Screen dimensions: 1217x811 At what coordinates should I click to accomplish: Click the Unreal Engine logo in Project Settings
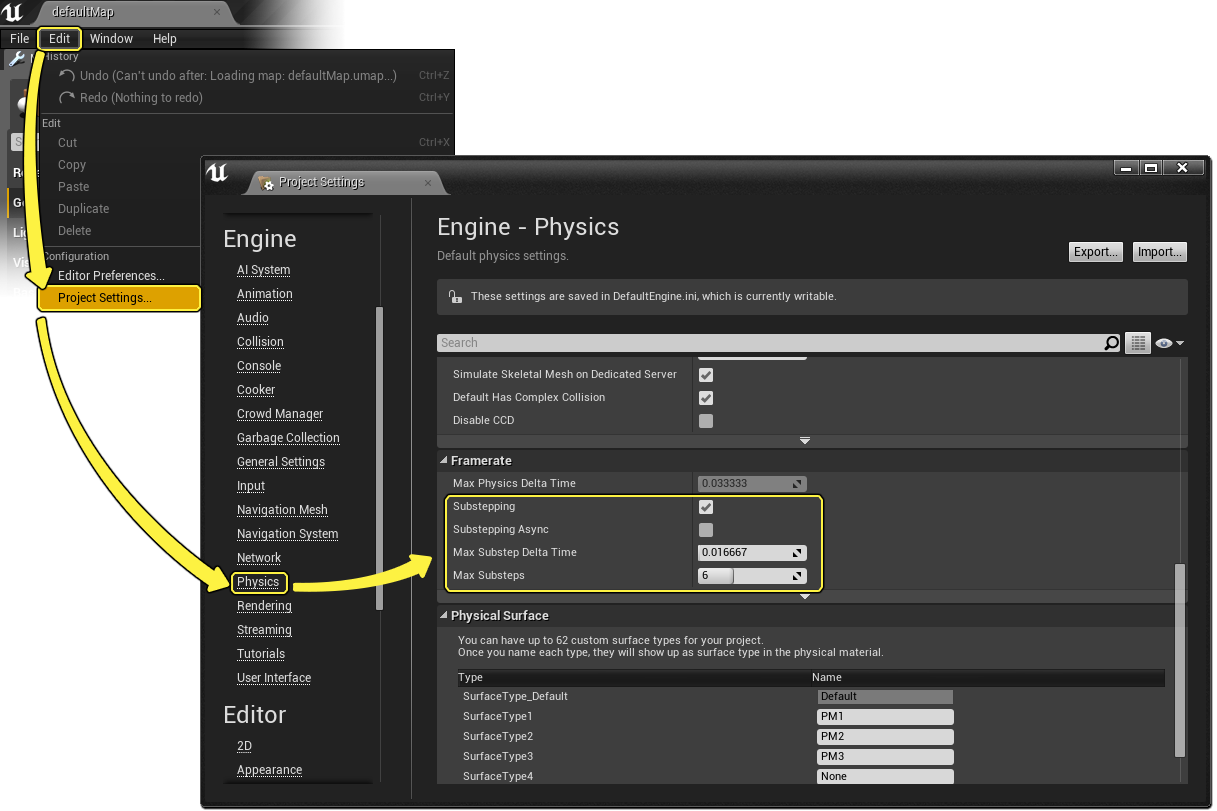pos(217,174)
